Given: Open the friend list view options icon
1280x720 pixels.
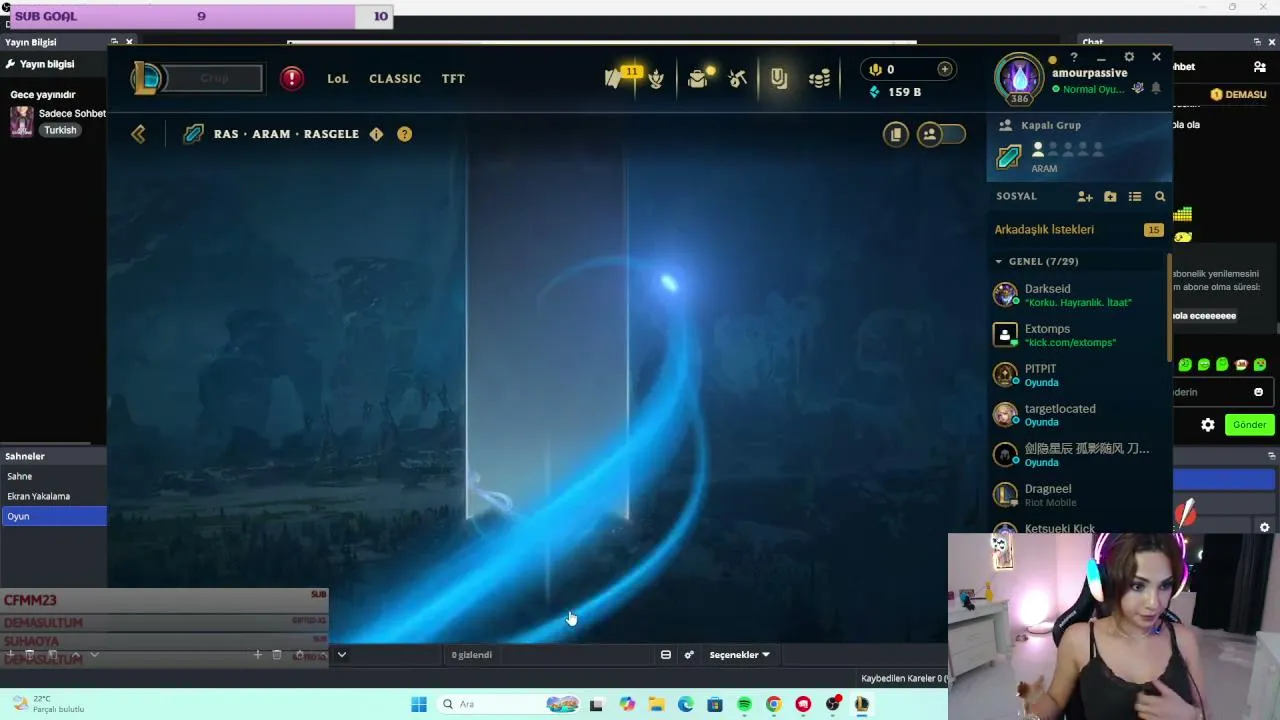Looking at the screenshot, I should pyautogui.click(x=1135, y=197).
